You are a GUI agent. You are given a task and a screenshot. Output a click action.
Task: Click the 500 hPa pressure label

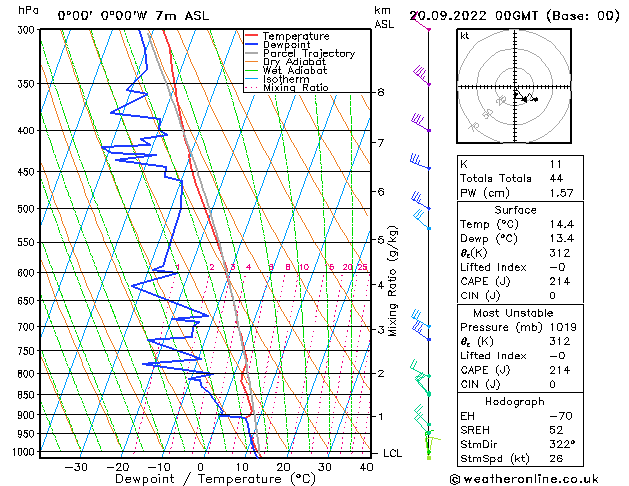28,209
